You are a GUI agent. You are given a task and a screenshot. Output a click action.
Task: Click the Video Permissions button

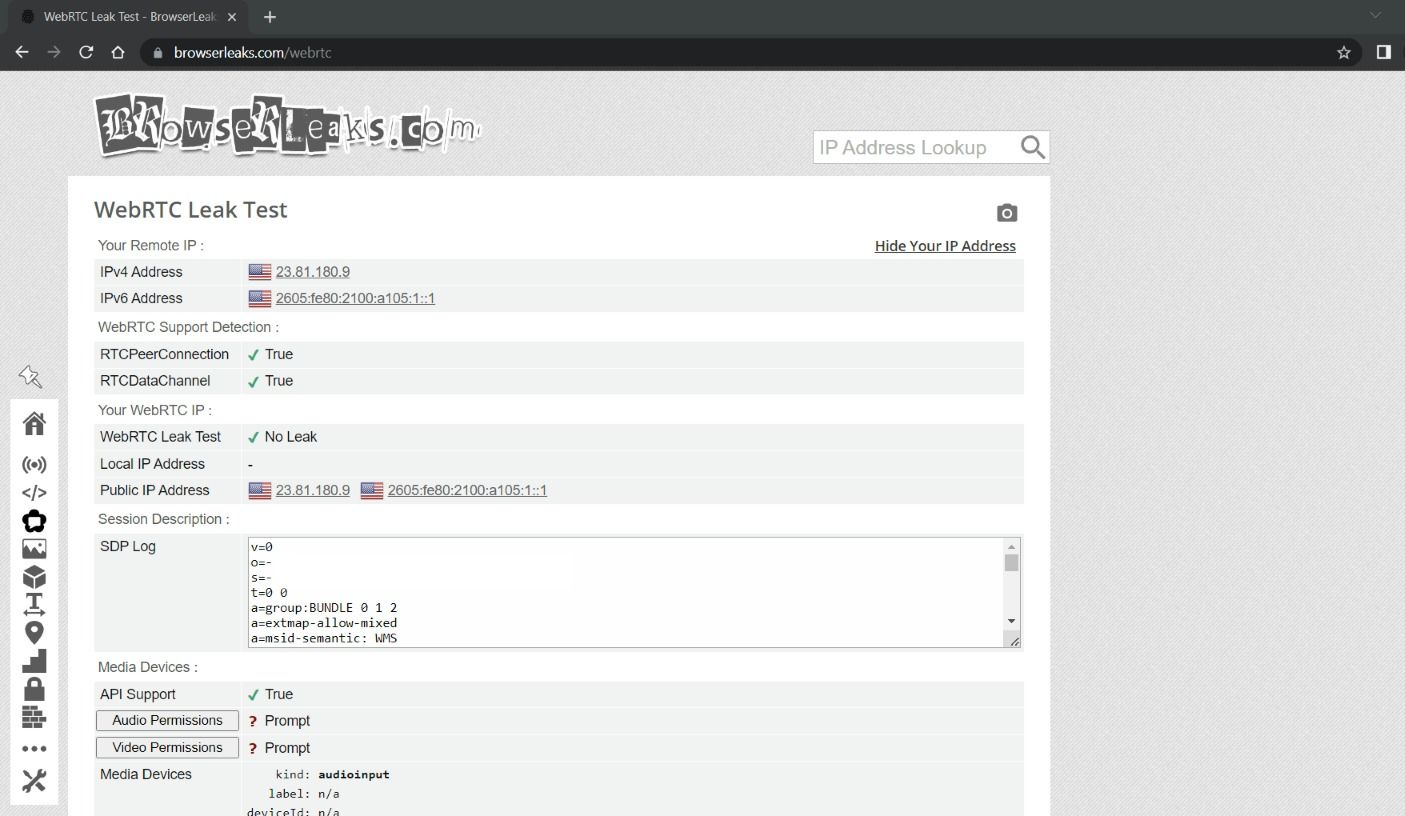167,748
